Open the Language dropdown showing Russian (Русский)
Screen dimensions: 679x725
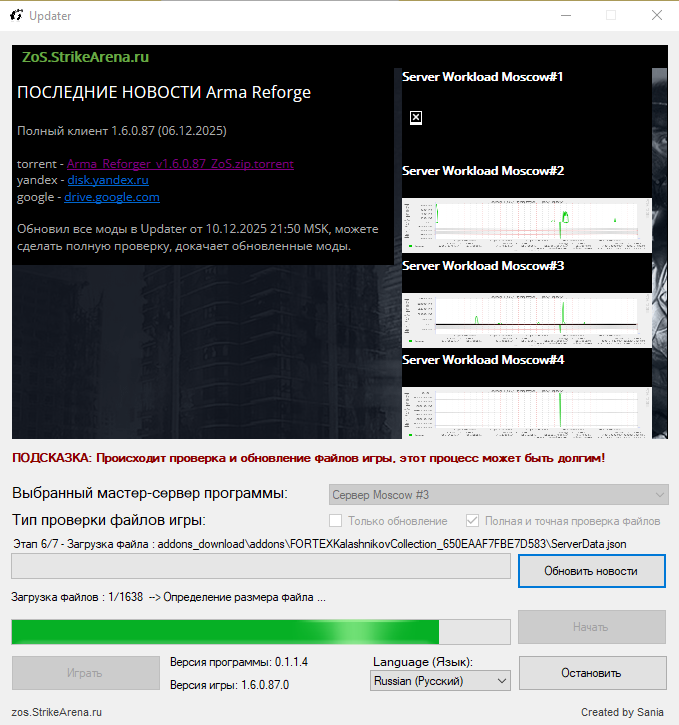[440, 681]
